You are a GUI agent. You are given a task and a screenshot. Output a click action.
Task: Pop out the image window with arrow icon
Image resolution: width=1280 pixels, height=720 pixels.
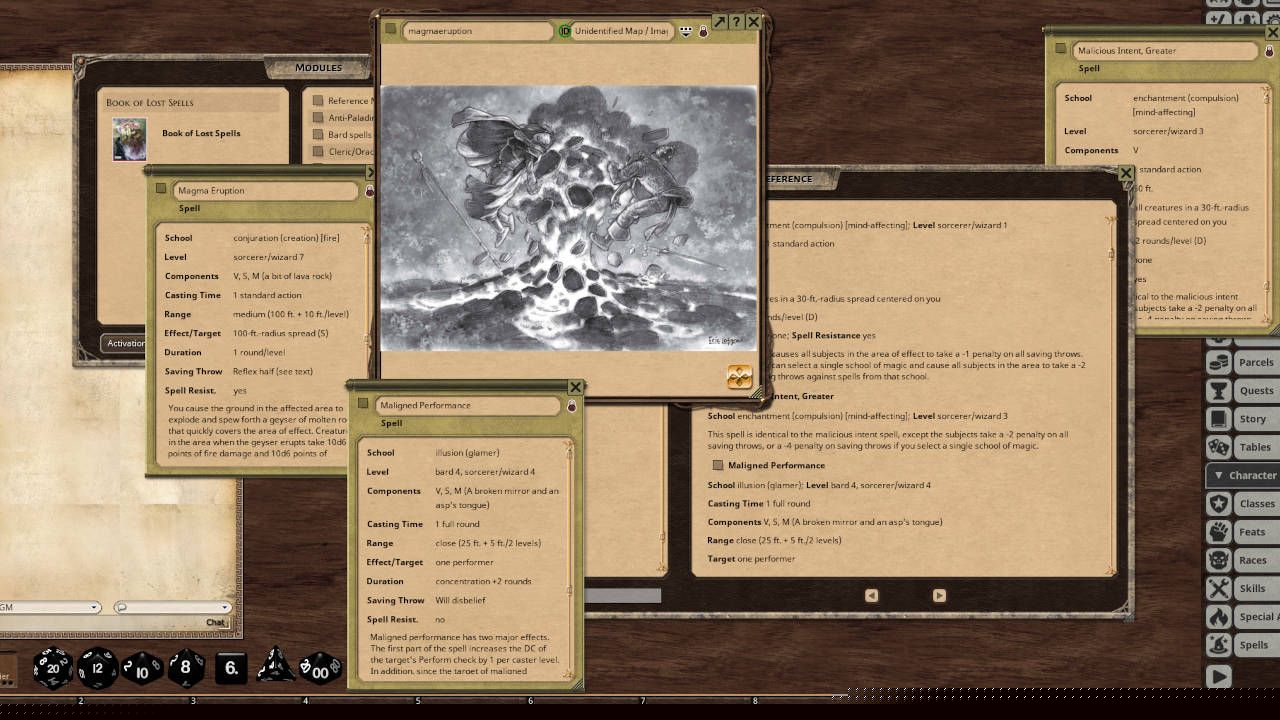pyautogui.click(x=719, y=21)
